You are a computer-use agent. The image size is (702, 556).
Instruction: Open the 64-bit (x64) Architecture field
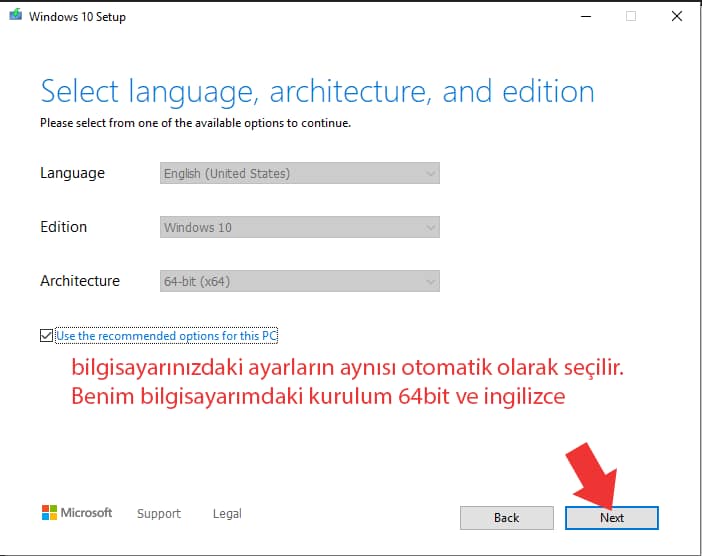(x=290, y=282)
